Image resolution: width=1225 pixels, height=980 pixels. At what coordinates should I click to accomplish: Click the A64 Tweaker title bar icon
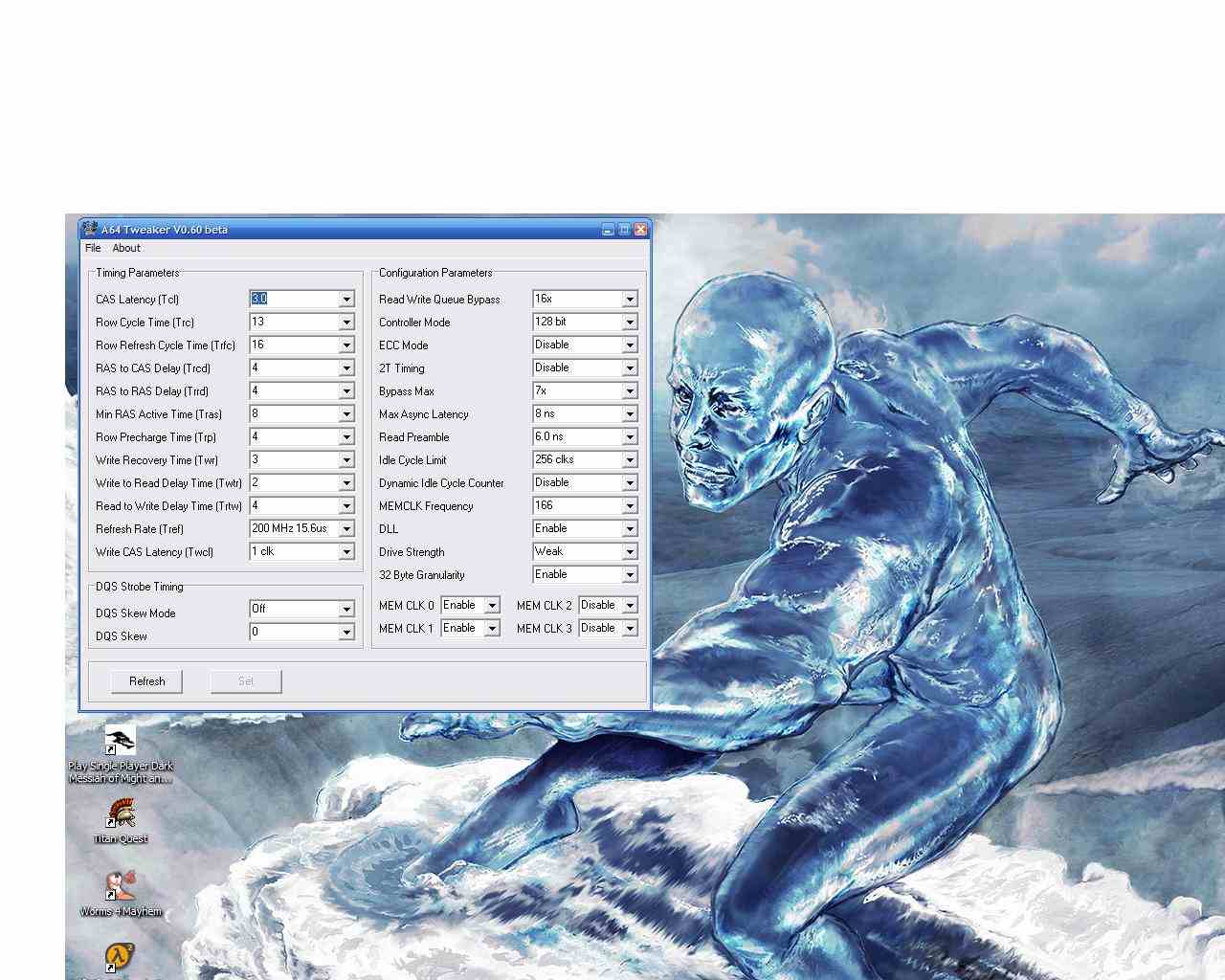click(x=90, y=229)
